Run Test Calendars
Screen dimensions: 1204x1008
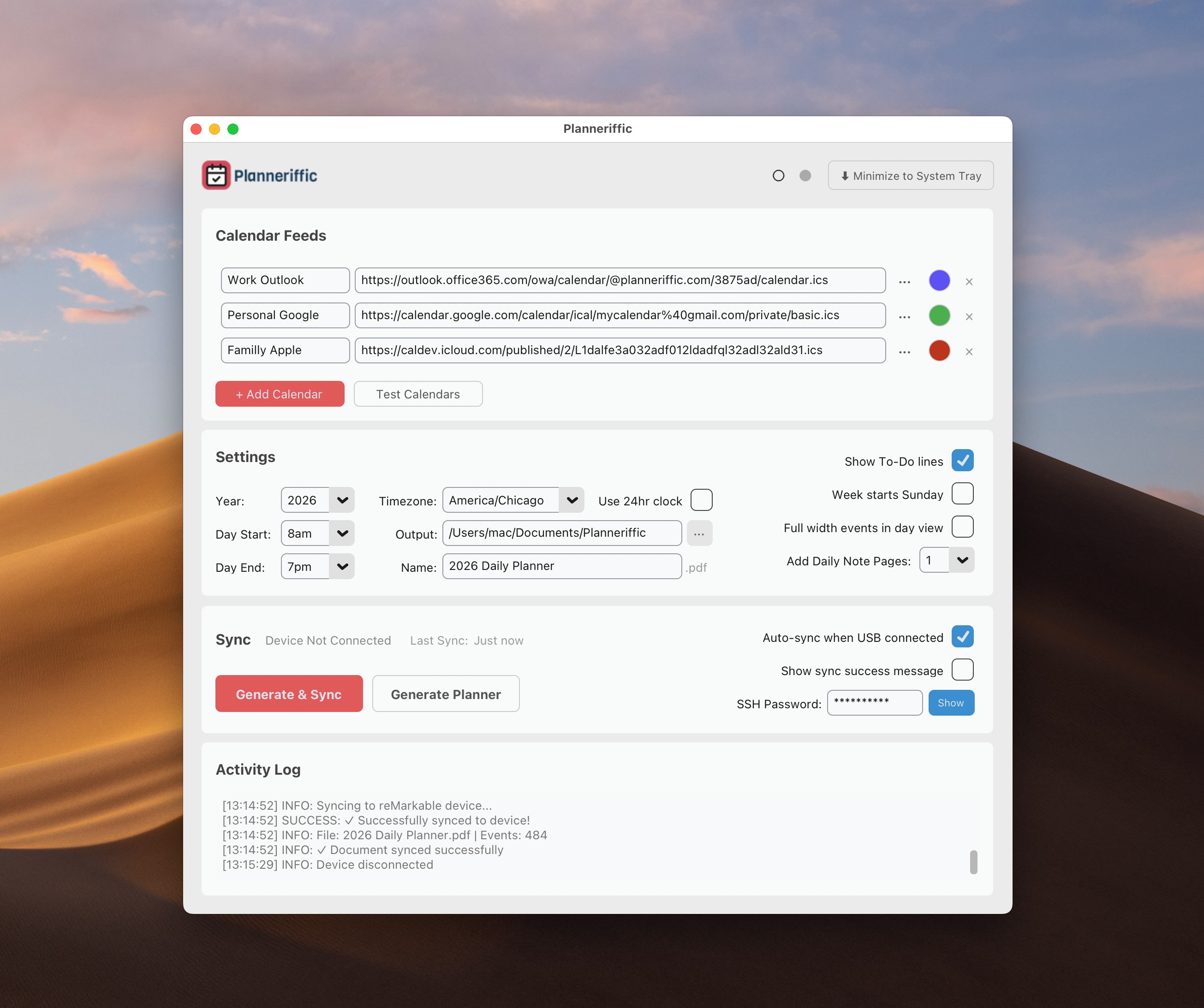point(418,394)
